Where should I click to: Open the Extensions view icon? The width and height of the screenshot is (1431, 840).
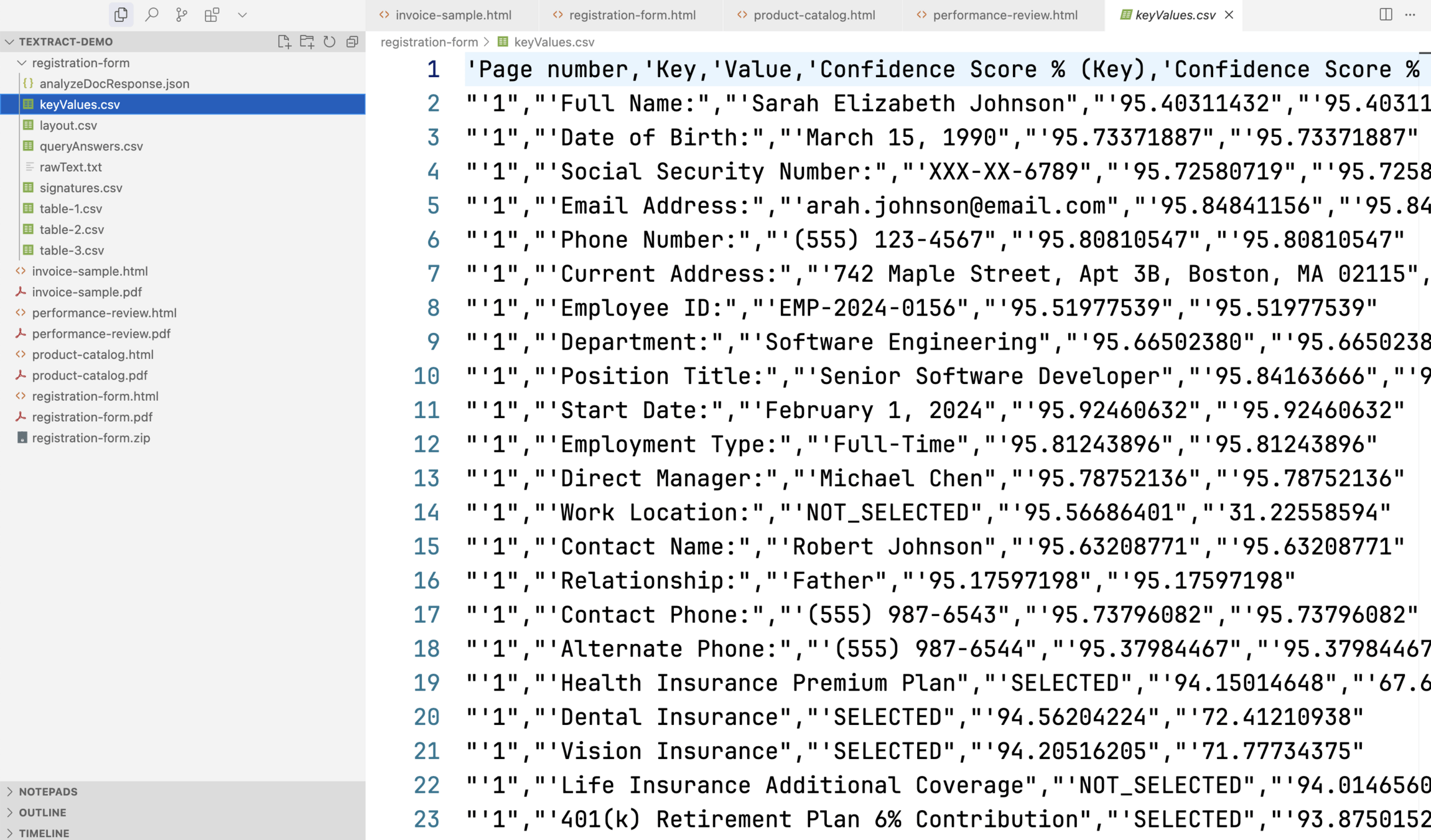pos(212,14)
